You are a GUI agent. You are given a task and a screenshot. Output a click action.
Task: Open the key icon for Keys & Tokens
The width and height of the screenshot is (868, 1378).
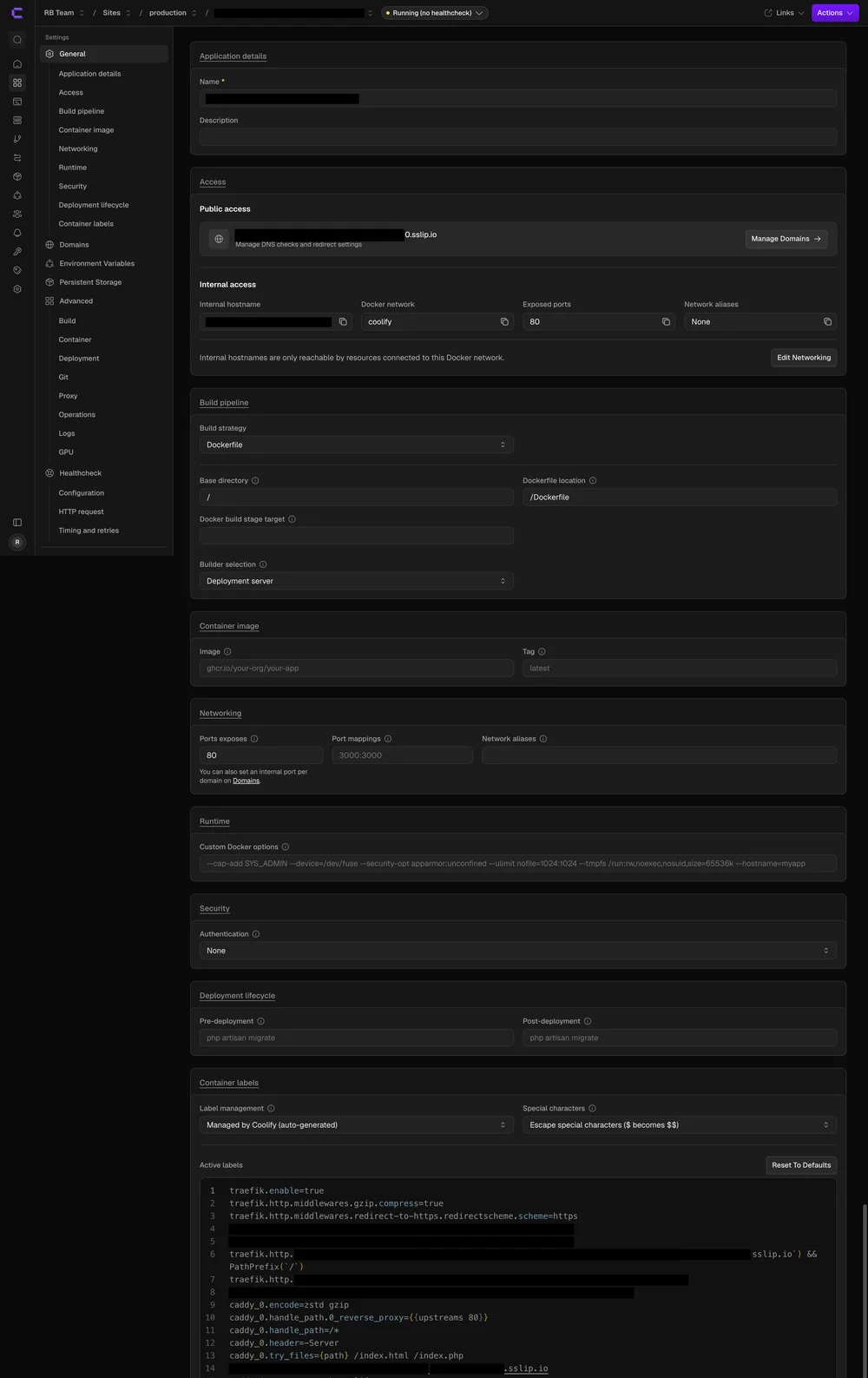[17, 252]
